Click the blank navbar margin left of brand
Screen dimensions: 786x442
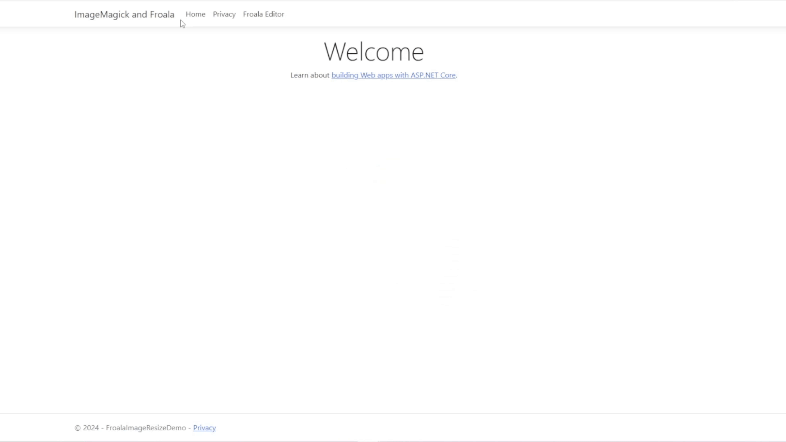[35, 14]
